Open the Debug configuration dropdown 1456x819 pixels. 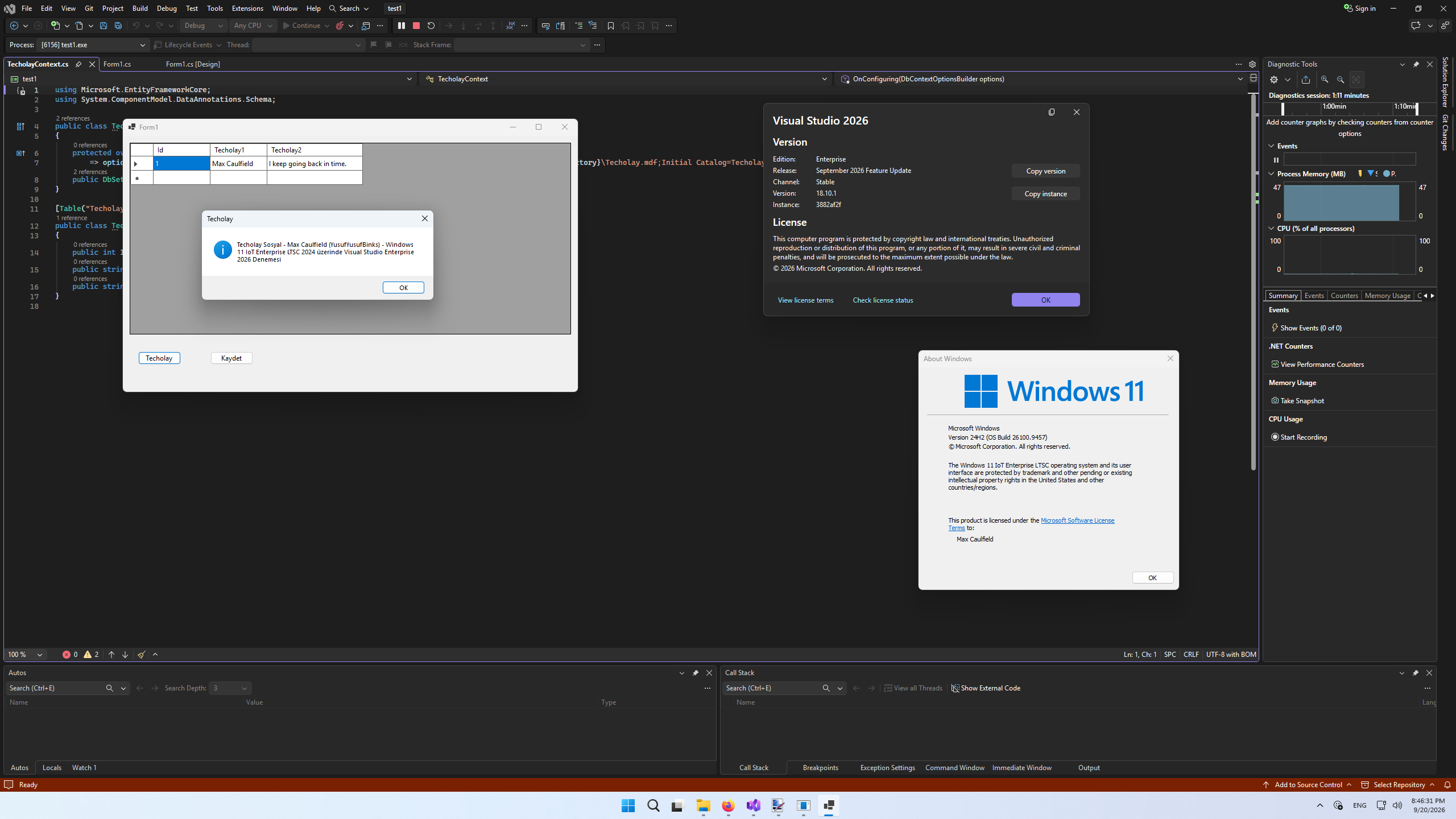[204, 26]
